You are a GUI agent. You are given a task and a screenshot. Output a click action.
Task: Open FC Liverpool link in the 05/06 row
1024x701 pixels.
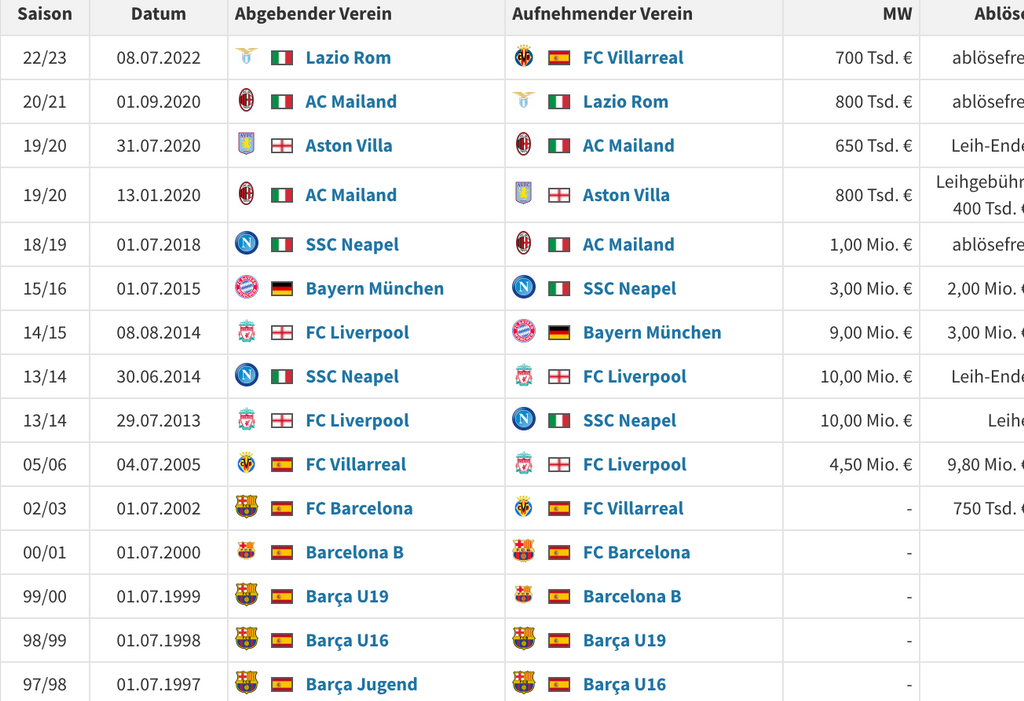(x=634, y=464)
